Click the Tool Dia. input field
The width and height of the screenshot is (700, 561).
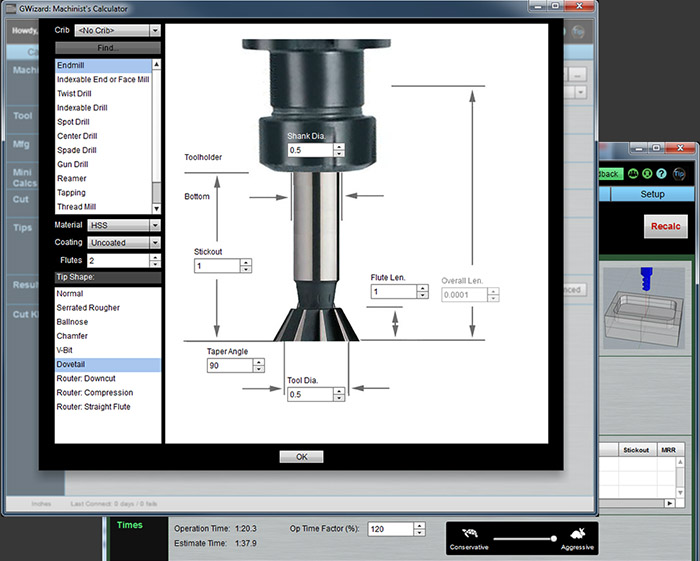point(308,394)
